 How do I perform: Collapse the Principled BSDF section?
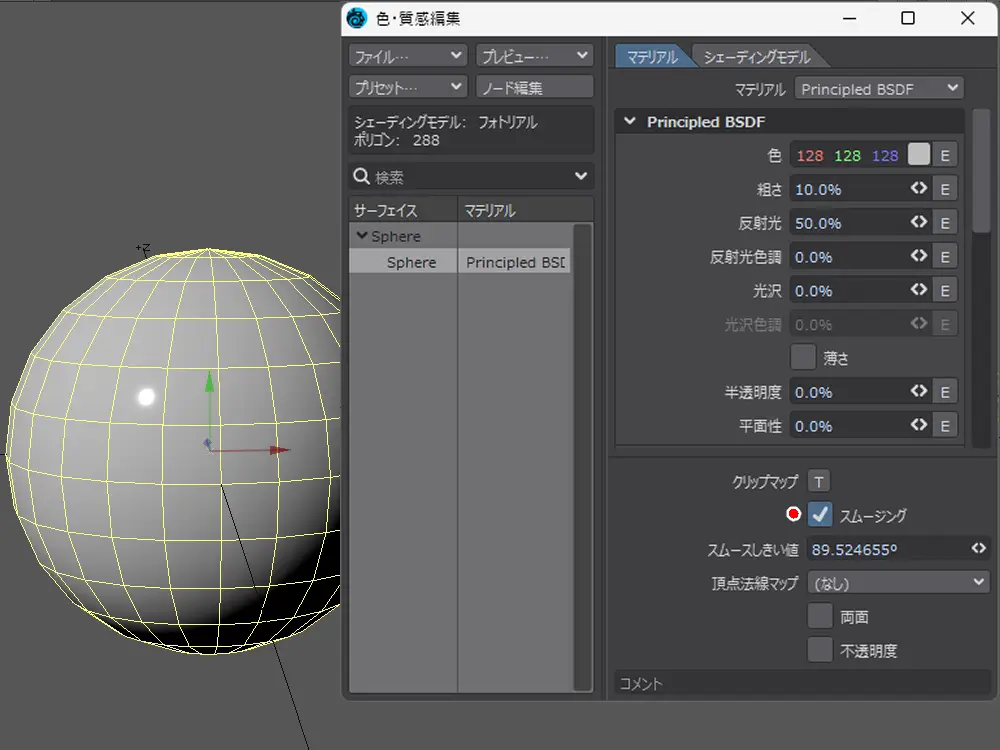630,122
